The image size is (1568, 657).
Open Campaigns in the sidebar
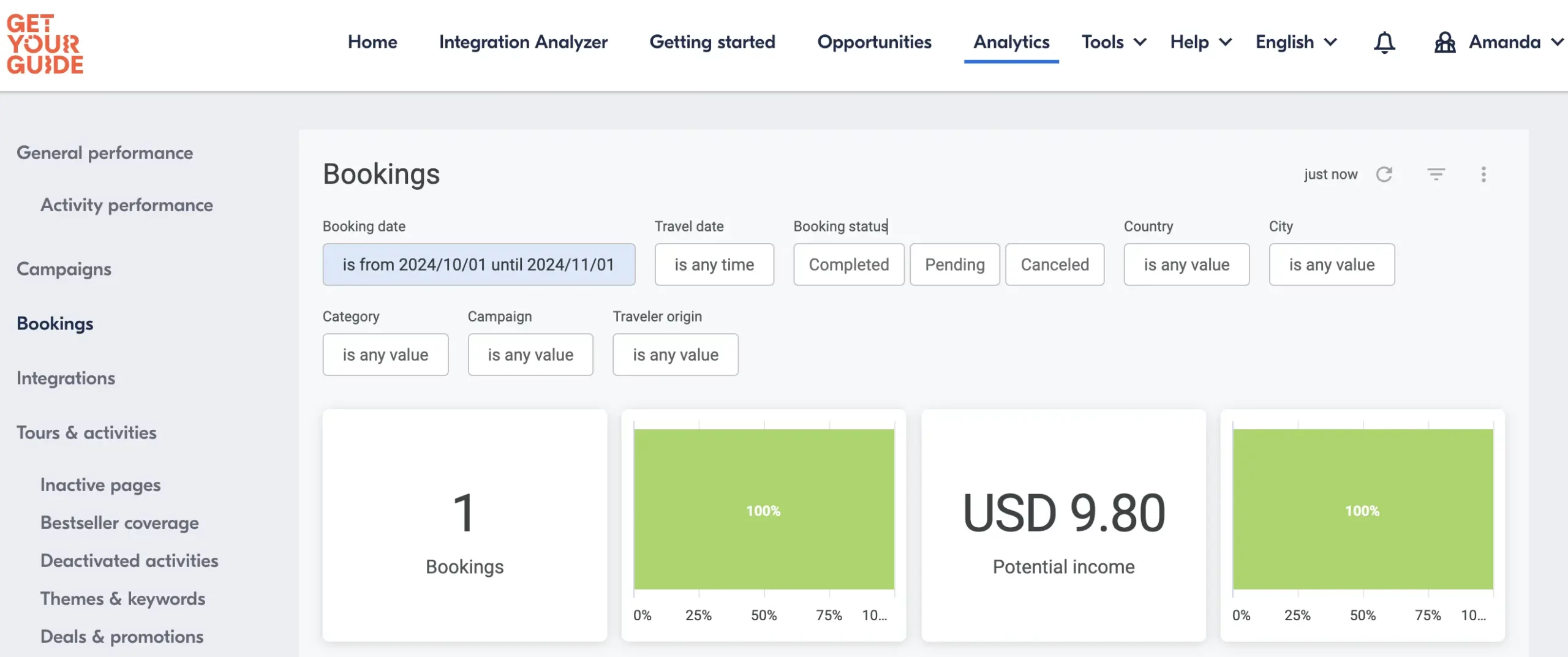64,269
